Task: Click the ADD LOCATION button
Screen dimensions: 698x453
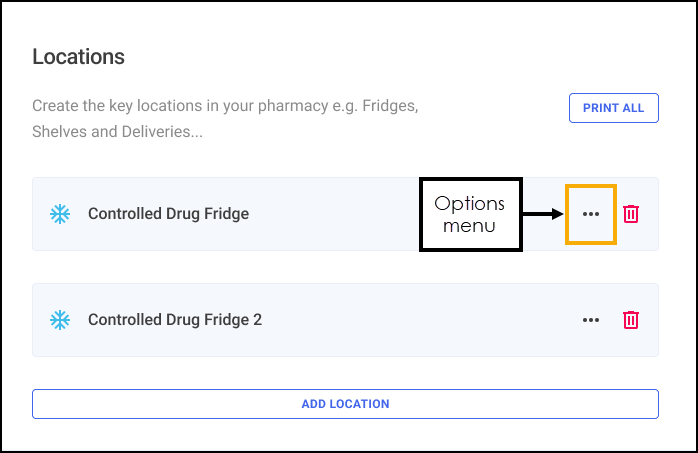Action: click(345, 404)
